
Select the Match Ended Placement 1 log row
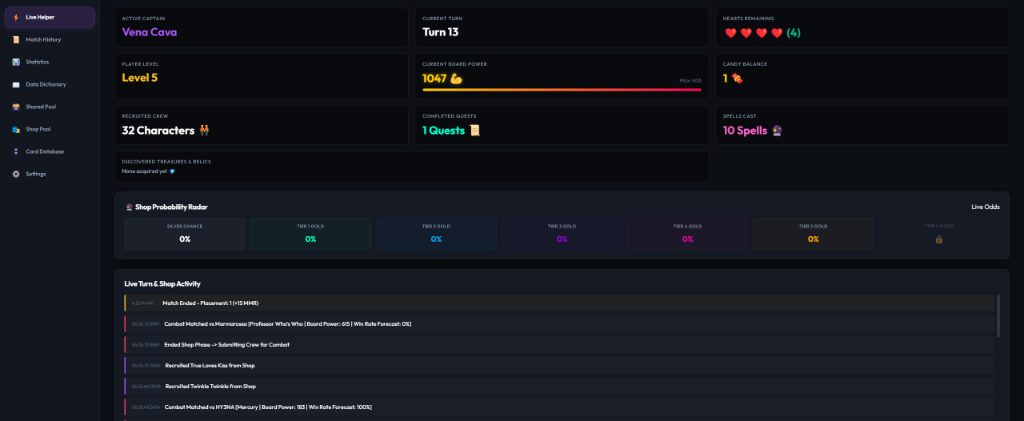click(559, 303)
